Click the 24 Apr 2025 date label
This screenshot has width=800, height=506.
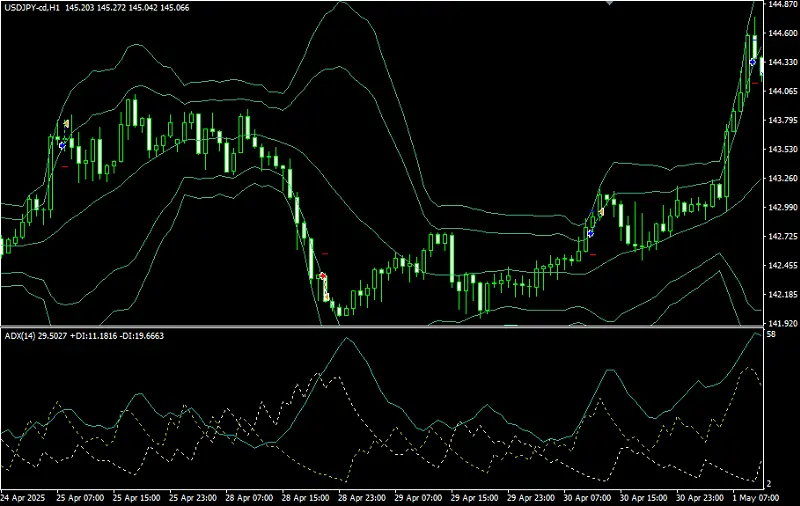click(x=24, y=497)
